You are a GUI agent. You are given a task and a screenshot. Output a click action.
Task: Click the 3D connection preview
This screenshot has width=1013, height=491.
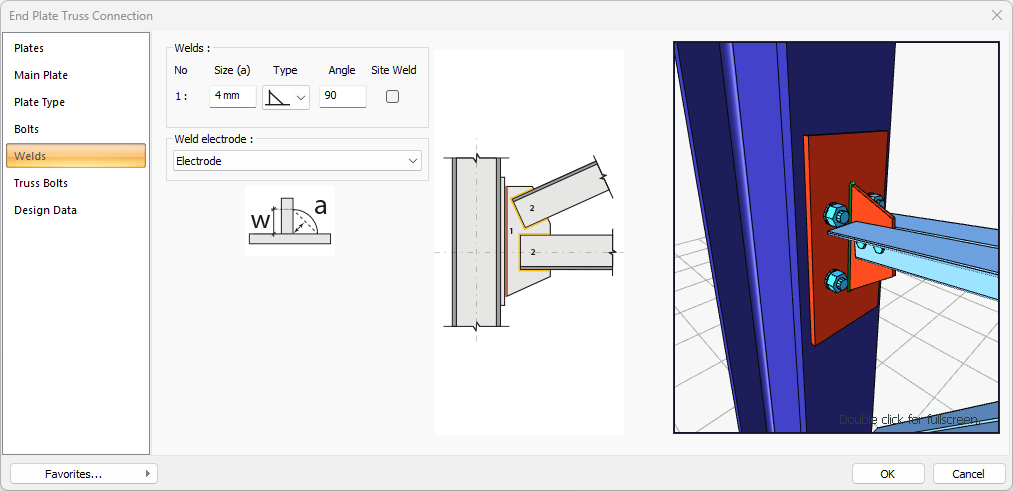[836, 237]
